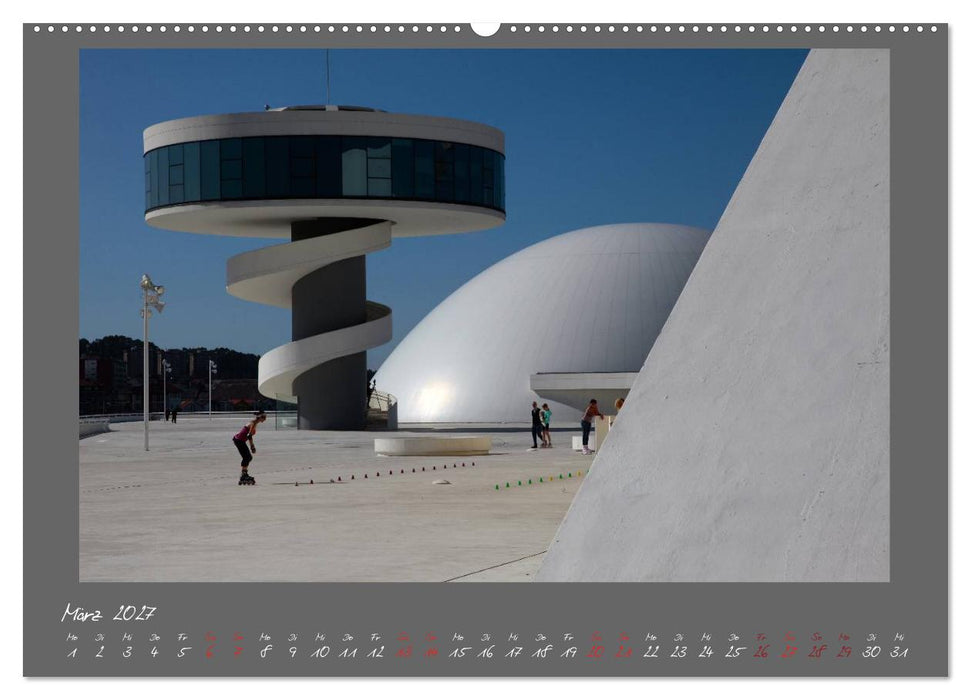Select red Saturday day 20
Screen dimensions: 971x700
point(596,652)
